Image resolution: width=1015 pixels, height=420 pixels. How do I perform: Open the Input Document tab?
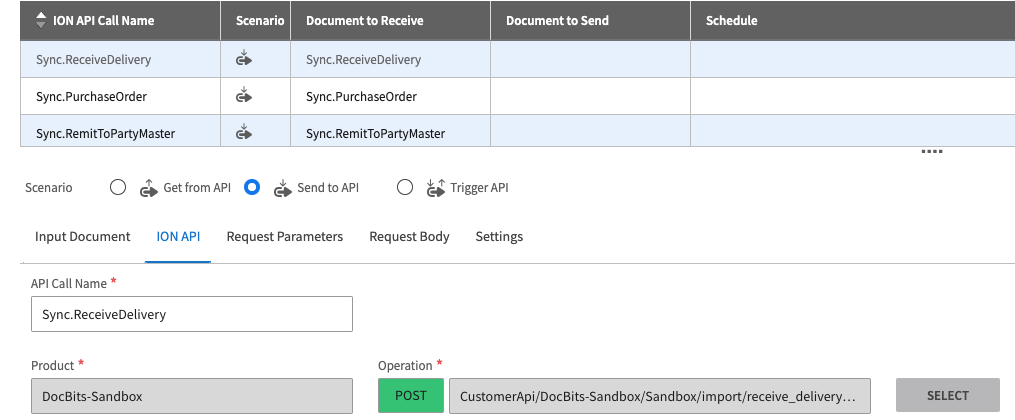point(83,237)
